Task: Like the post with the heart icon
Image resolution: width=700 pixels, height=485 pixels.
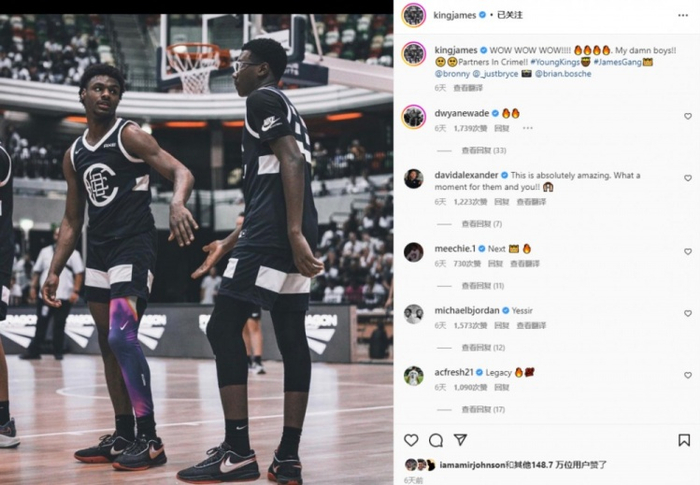Action: point(411,440)
